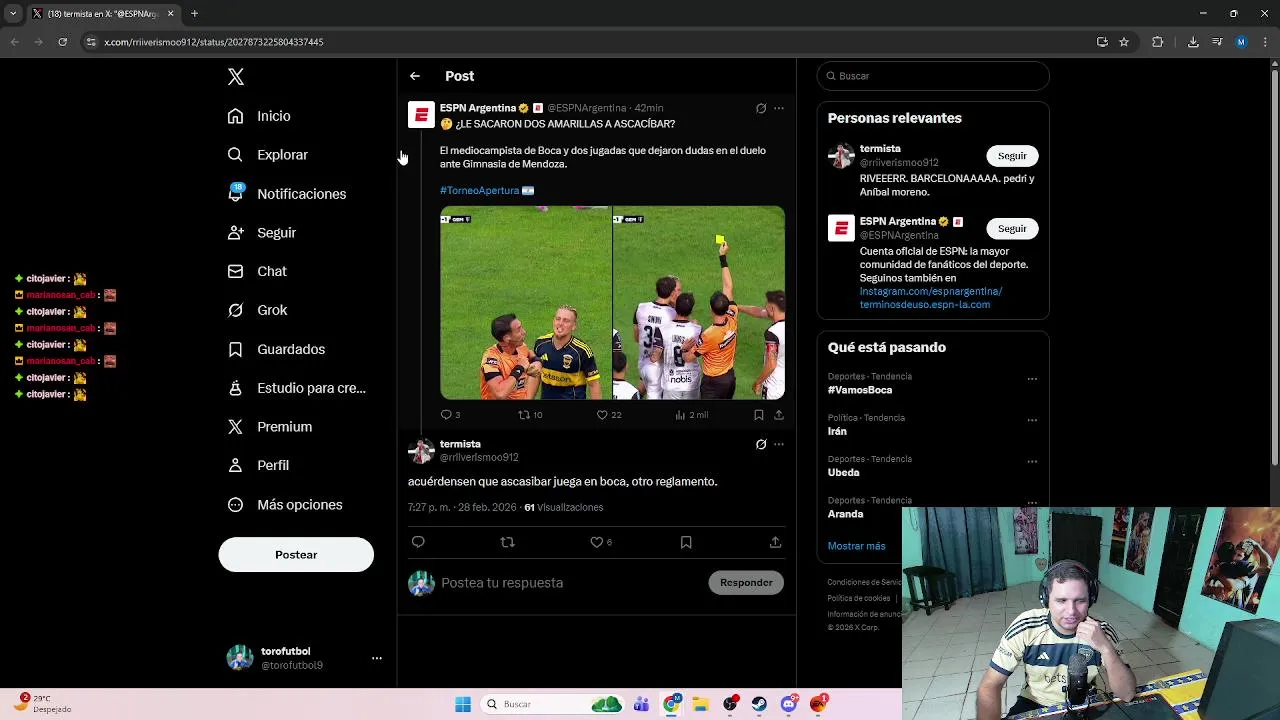The height and width of the screenshot is (720, 1280).
Task: Follow termista with the Seguir button
Action: point(1012,156)
